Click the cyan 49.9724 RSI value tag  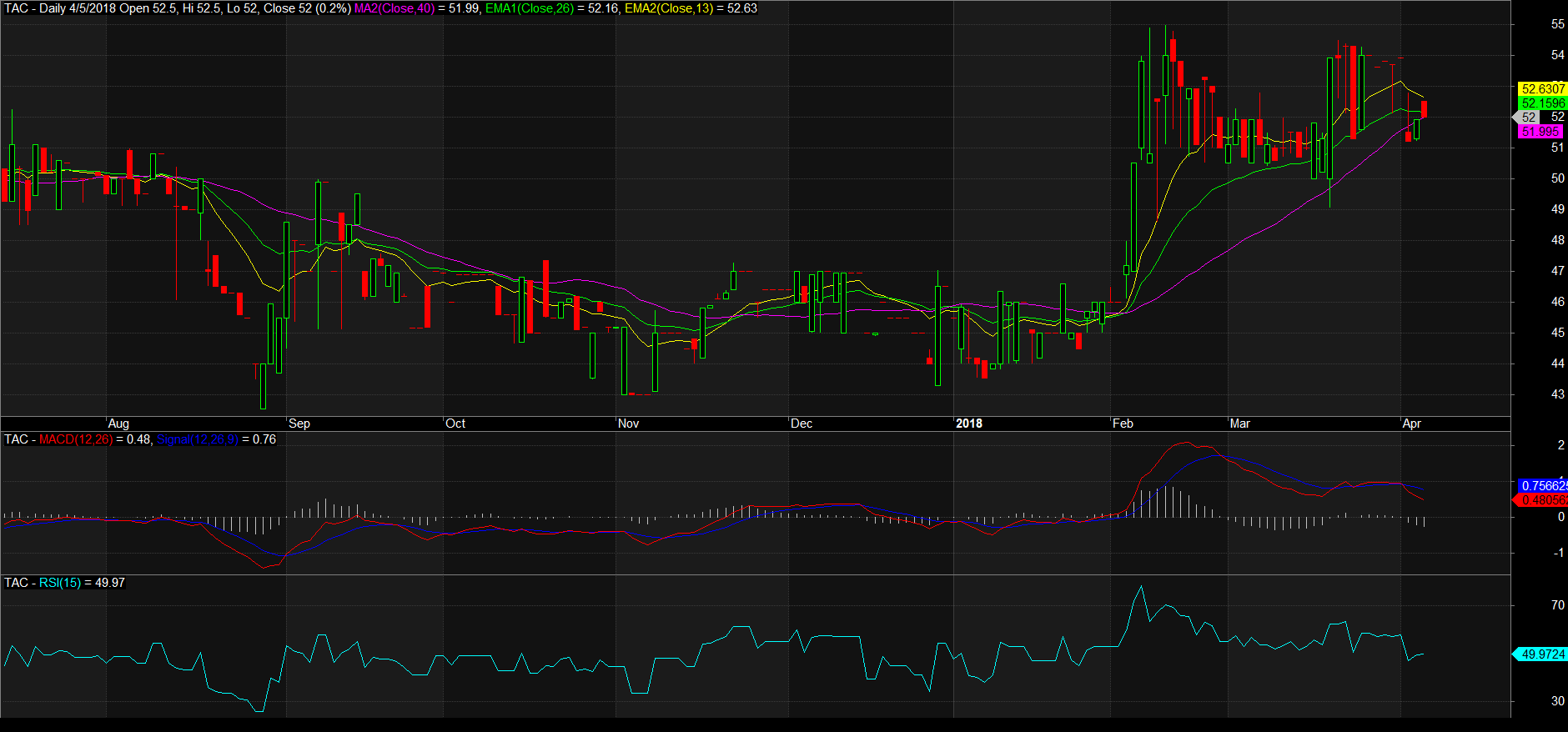point(1542,654)
